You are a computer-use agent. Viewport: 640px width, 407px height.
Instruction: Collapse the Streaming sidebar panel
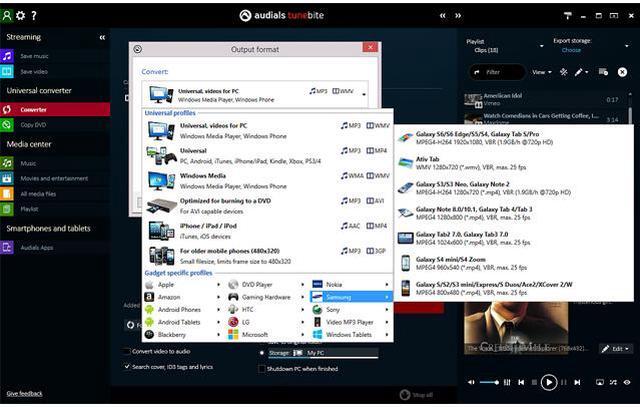(102, 38)
